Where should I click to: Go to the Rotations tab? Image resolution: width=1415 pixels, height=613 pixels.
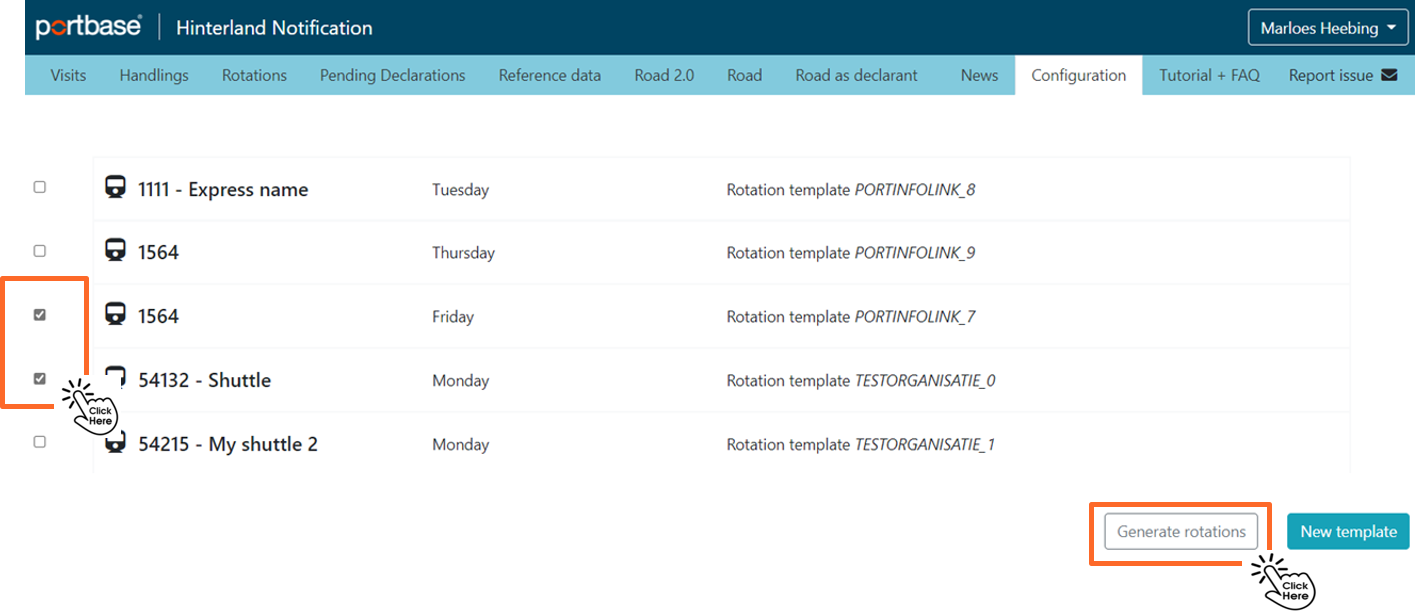pyautogui.click(x=254, y=75)
